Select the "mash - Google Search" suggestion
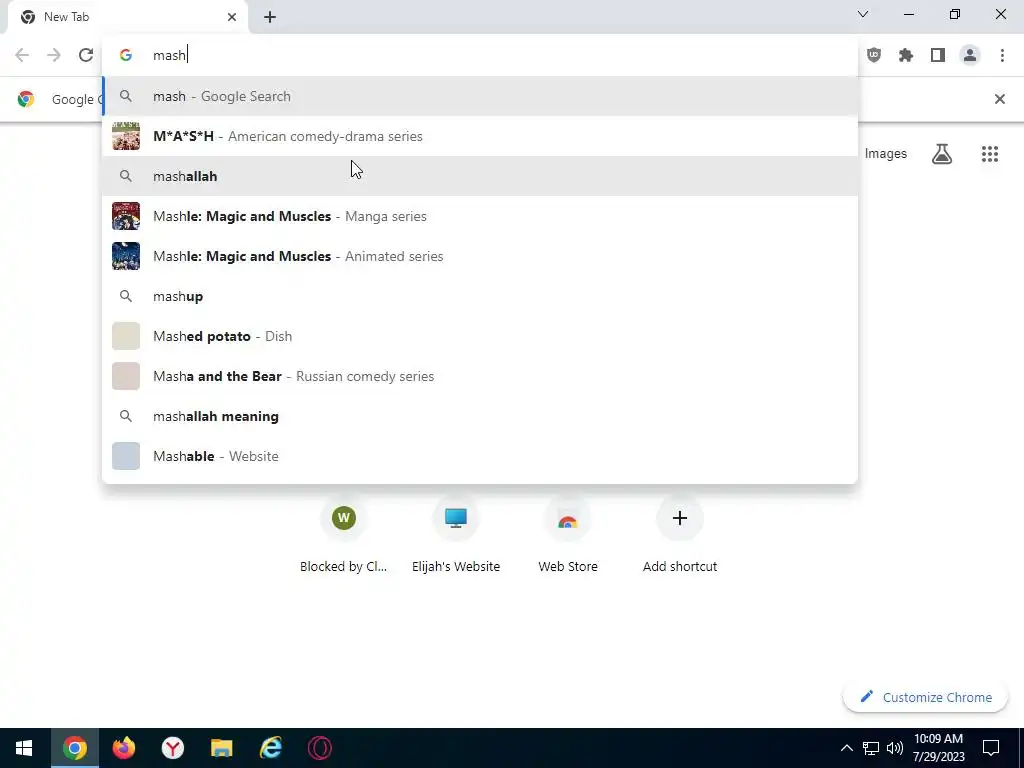The width and height of the screenshot is (1024, 768). pyautogui.click(x=480, y=97)
